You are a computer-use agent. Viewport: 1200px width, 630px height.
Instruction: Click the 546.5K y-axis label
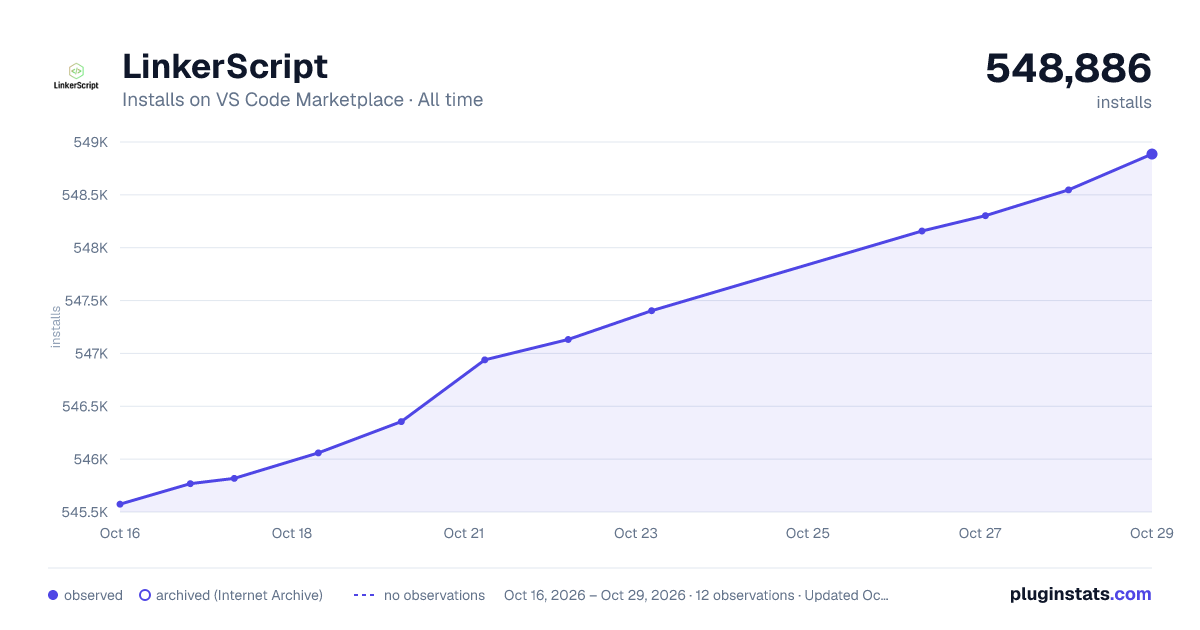click(85, 407)
